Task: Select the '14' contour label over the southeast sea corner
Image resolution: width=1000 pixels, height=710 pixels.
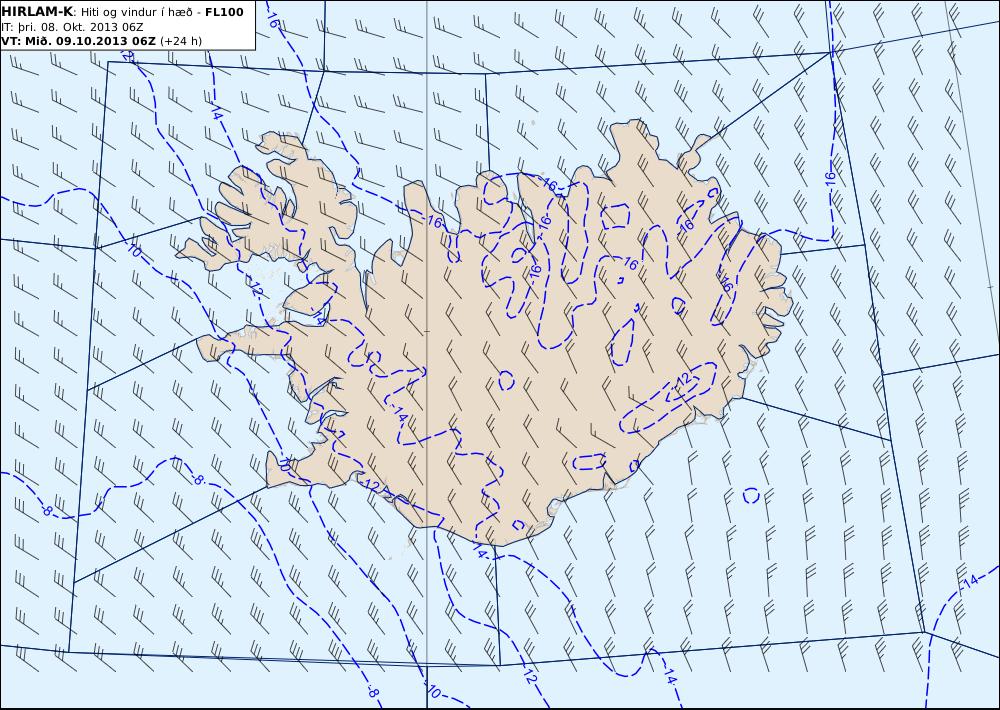Action: 970,581
